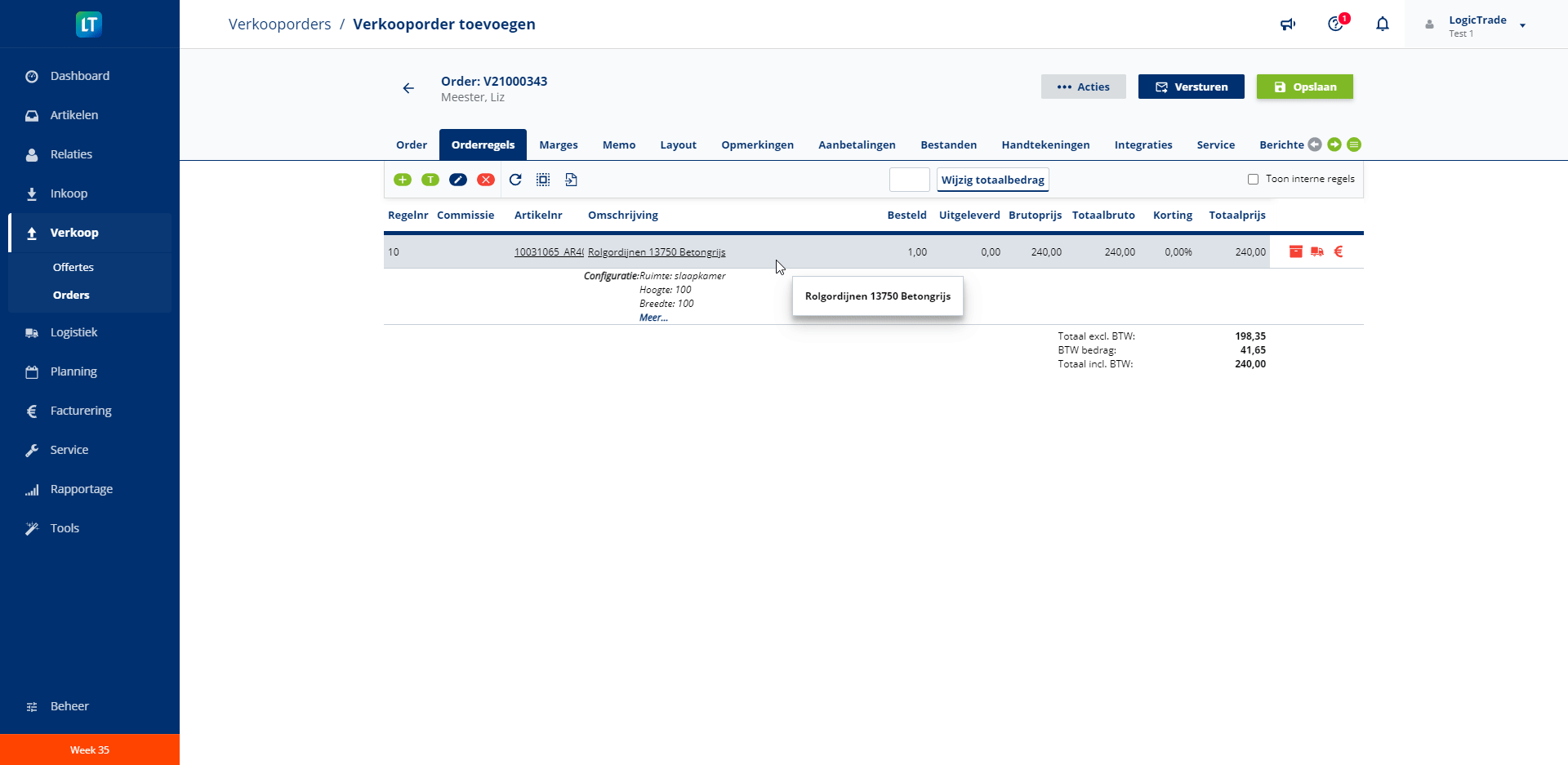Click the red truck delivery icon
Image resolution: width=1568 pixels, height=765 pixels.
[1317, 251]
